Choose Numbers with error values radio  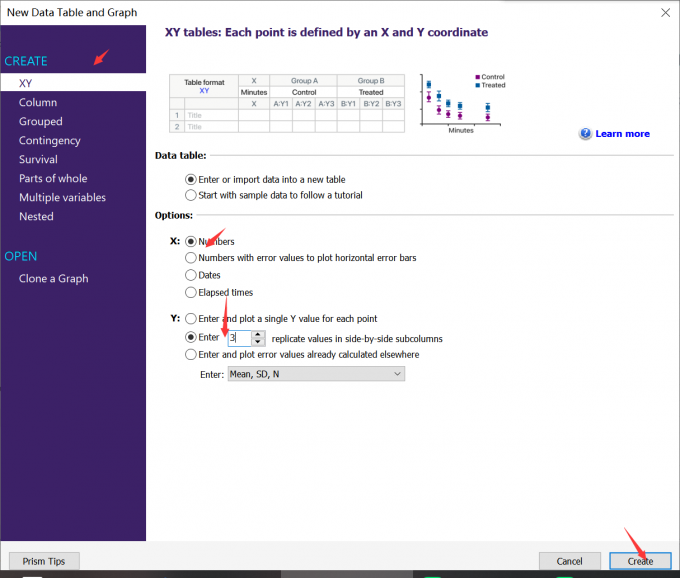[190, 258]
